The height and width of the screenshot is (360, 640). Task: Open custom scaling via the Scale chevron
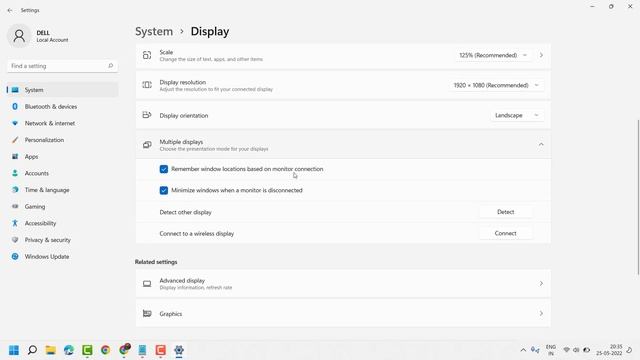tap(541, 55)
